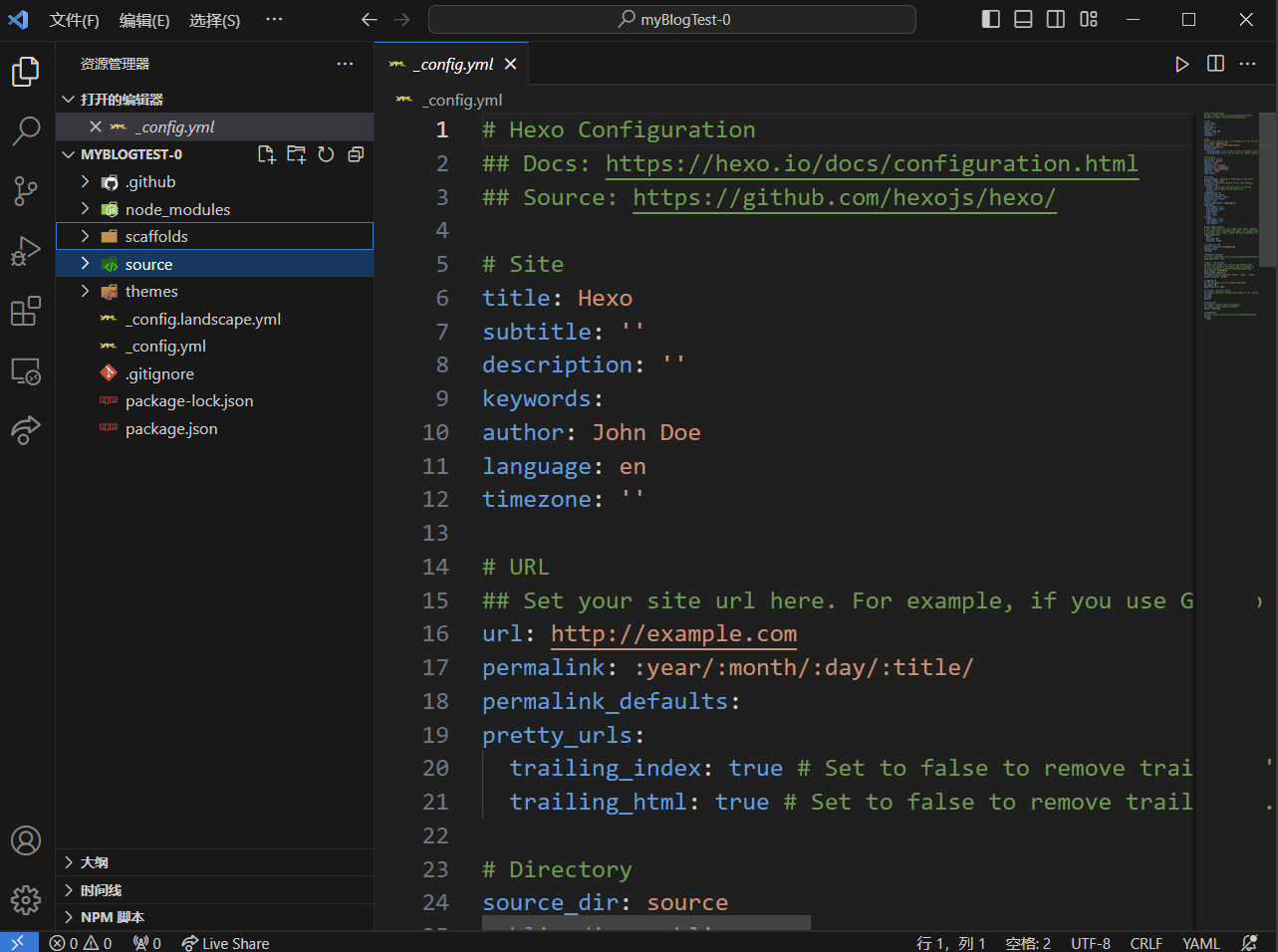Open the http://example.com link
The height and width of the screenshot is (952, 1278).
click(673, 633)
